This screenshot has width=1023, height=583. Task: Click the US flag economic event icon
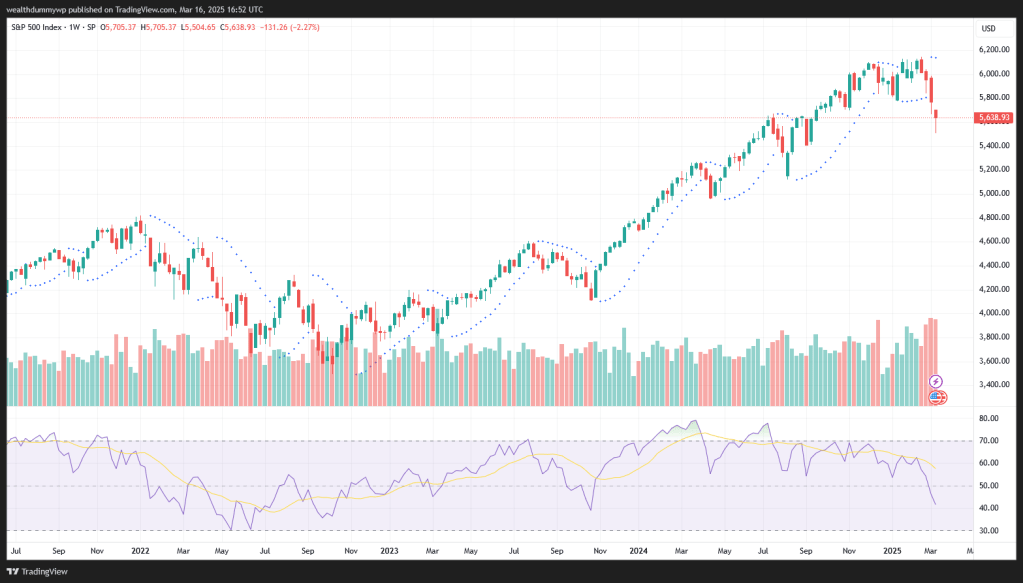click(937, 397)
